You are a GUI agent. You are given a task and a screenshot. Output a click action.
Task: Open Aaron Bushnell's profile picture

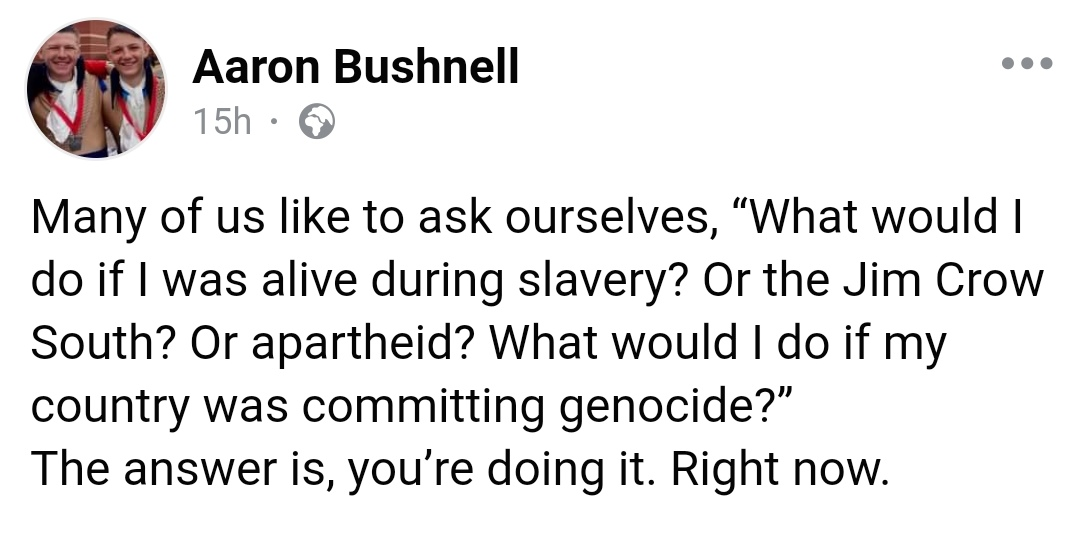pos(96,88)
